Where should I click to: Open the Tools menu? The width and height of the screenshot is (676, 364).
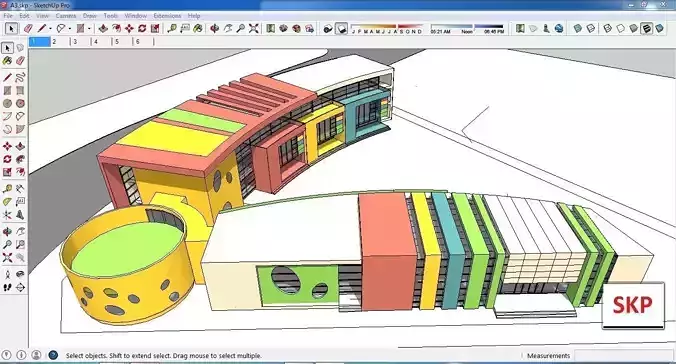click(110, 16)
